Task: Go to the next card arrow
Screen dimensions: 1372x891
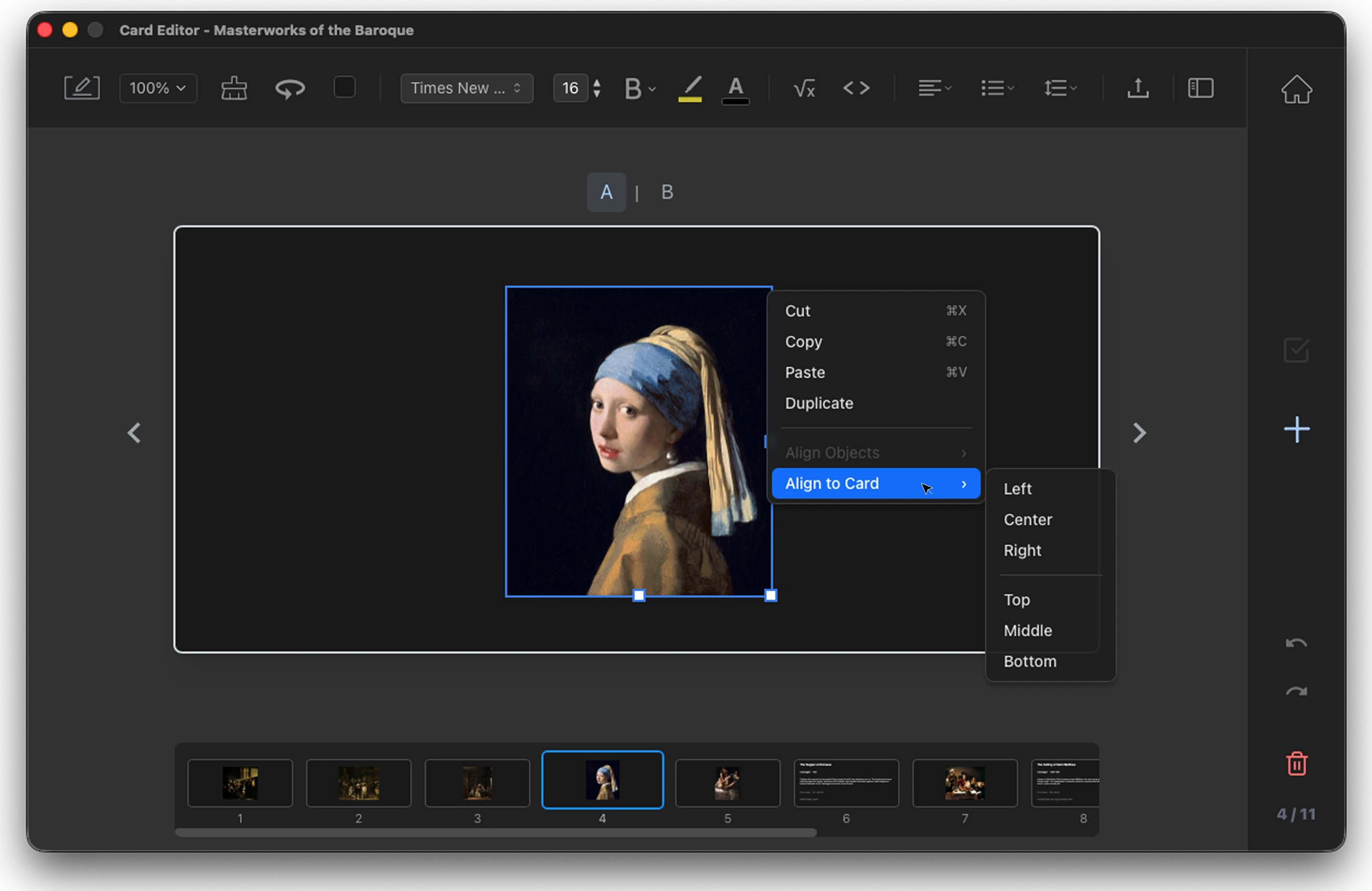Action: [1139, 433]
